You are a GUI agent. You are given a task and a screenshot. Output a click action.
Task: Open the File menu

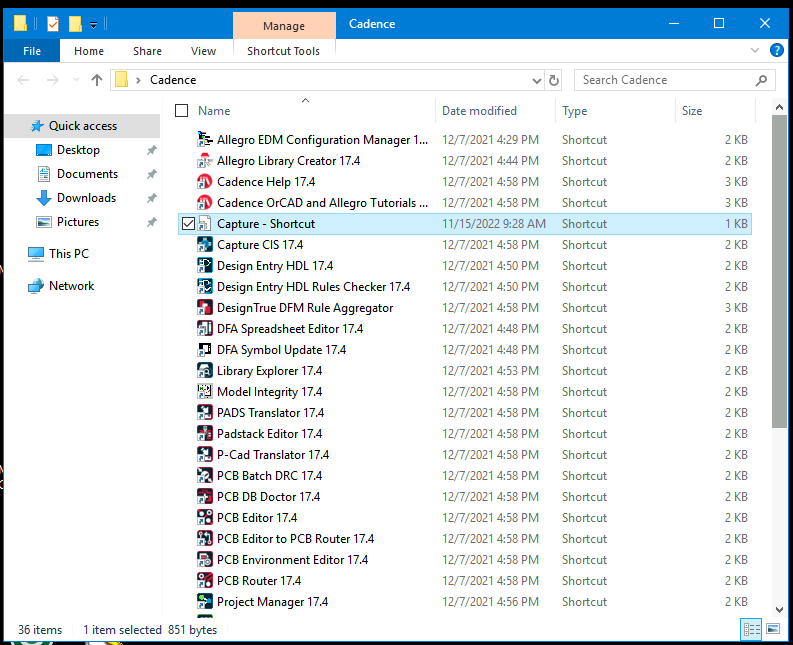(32, 51)
